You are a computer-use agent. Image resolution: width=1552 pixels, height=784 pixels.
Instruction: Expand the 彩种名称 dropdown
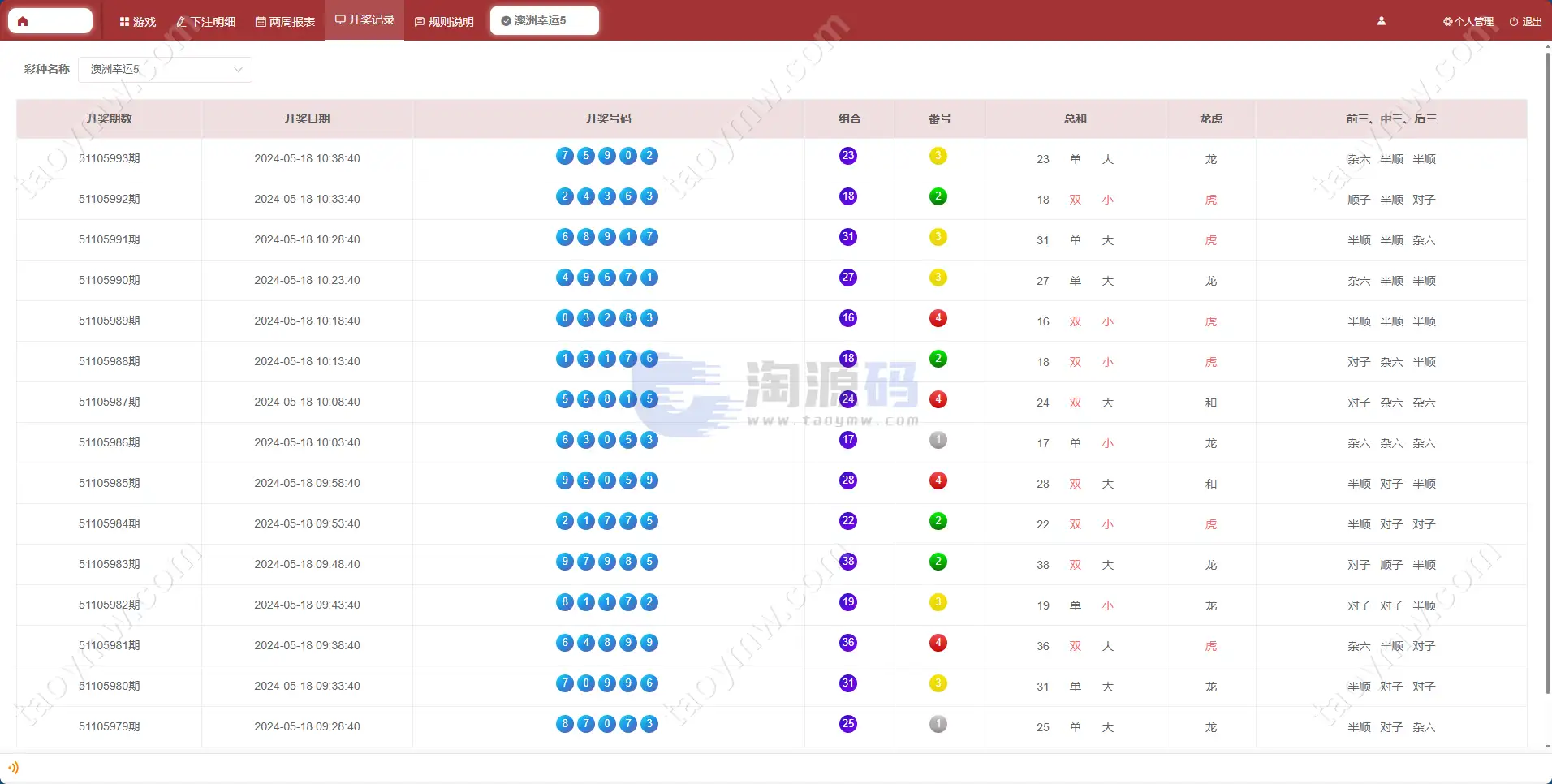click(166, 70)
